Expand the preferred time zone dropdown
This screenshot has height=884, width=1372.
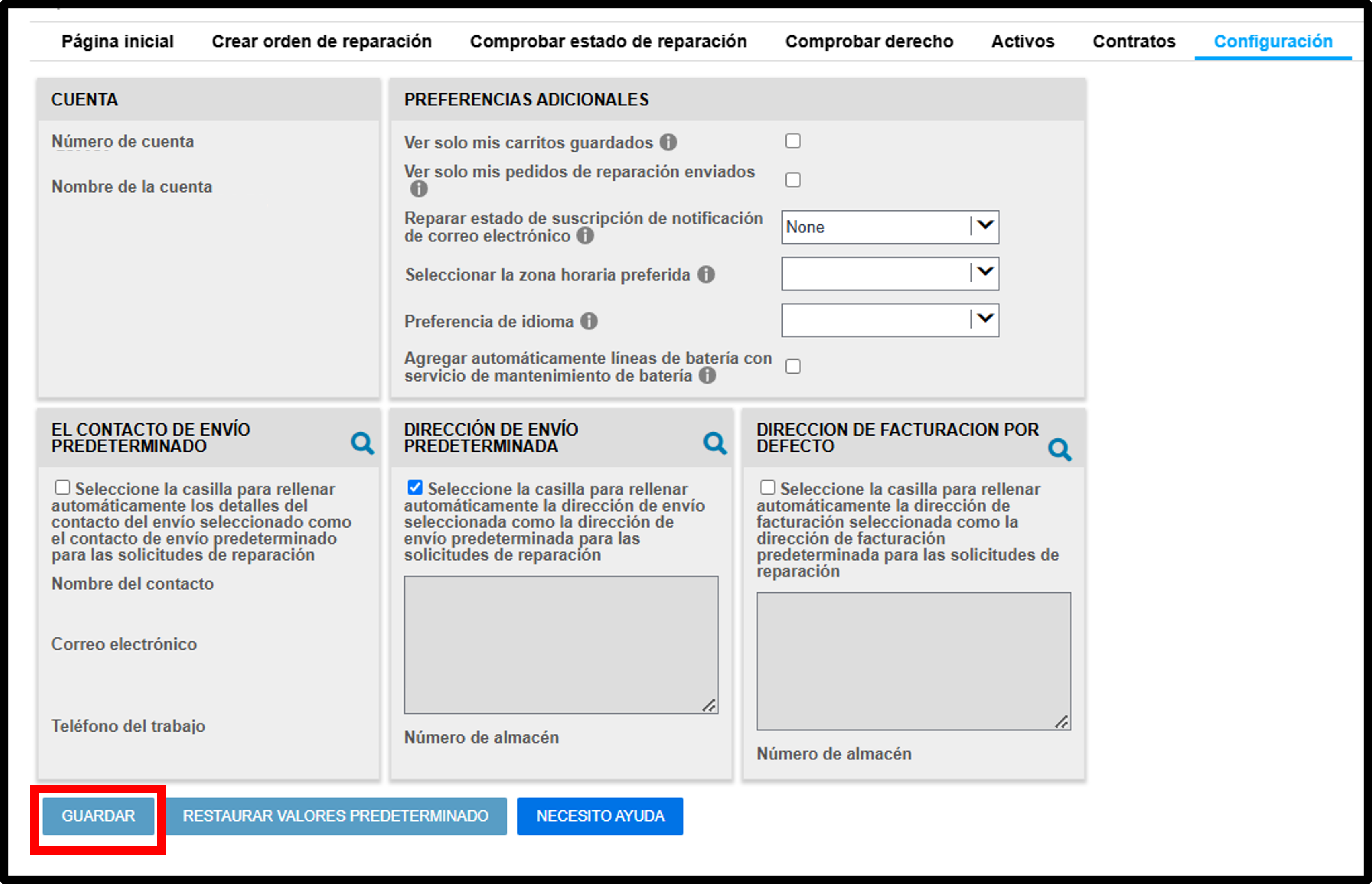890,273
